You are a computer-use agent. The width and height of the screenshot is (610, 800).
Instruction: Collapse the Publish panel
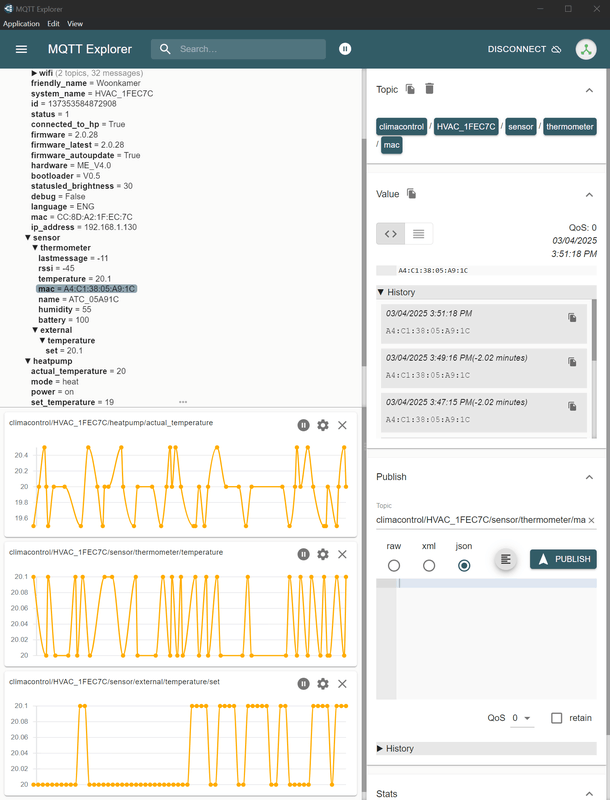pos(589,478)
